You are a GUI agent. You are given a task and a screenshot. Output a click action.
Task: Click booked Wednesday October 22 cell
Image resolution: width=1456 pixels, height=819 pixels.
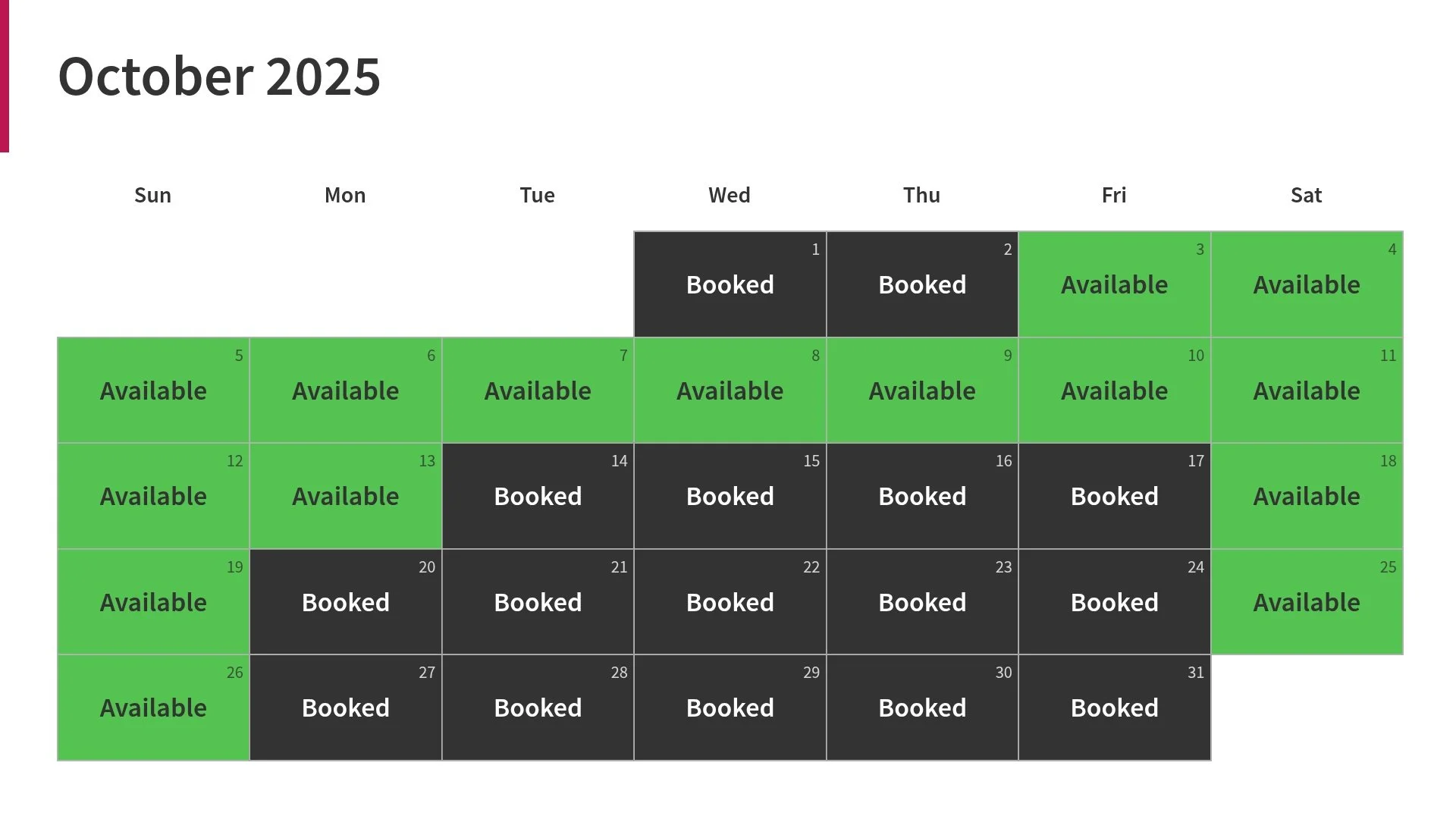pos(730,602)
